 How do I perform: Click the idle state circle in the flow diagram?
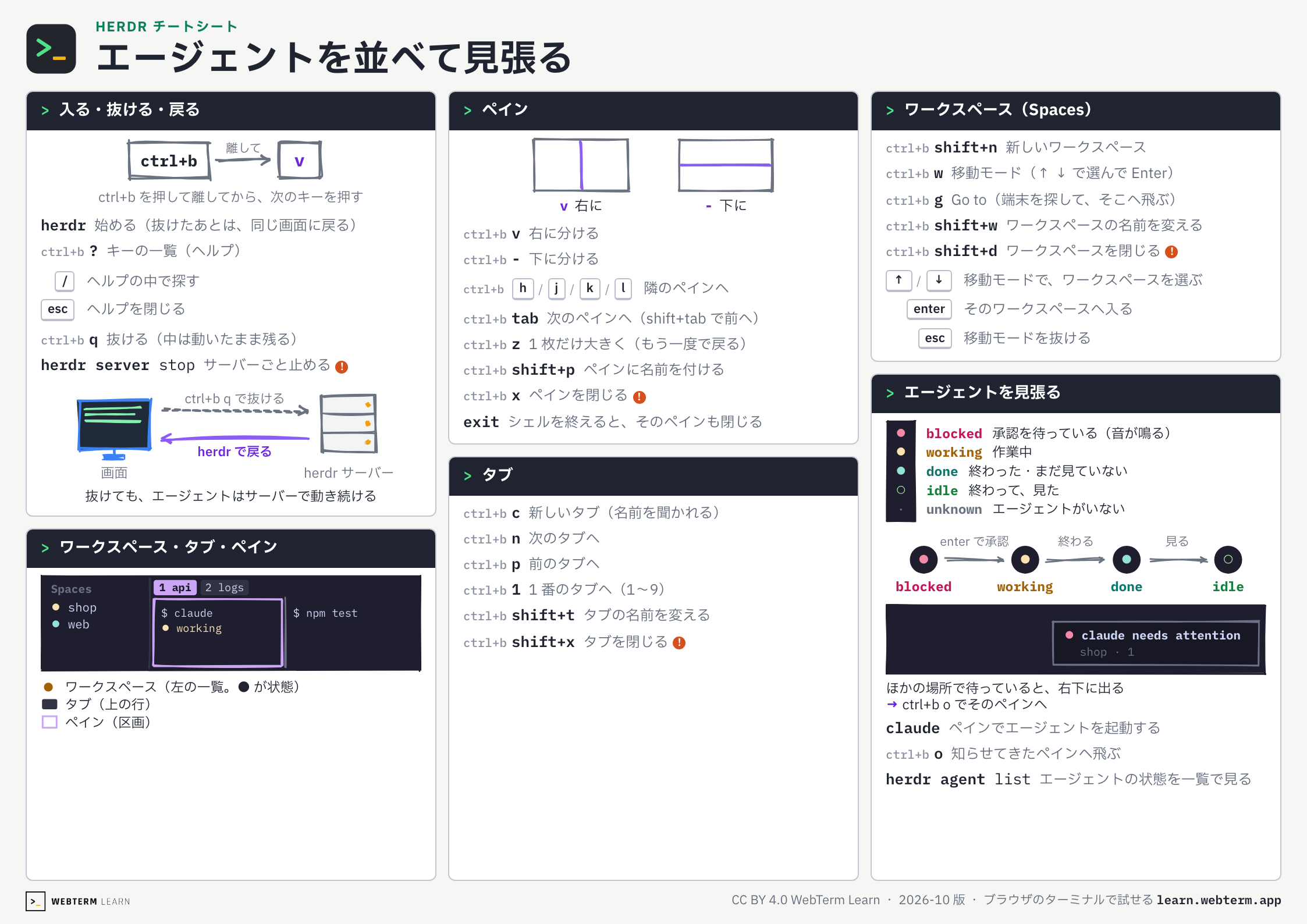point(1228,560)
